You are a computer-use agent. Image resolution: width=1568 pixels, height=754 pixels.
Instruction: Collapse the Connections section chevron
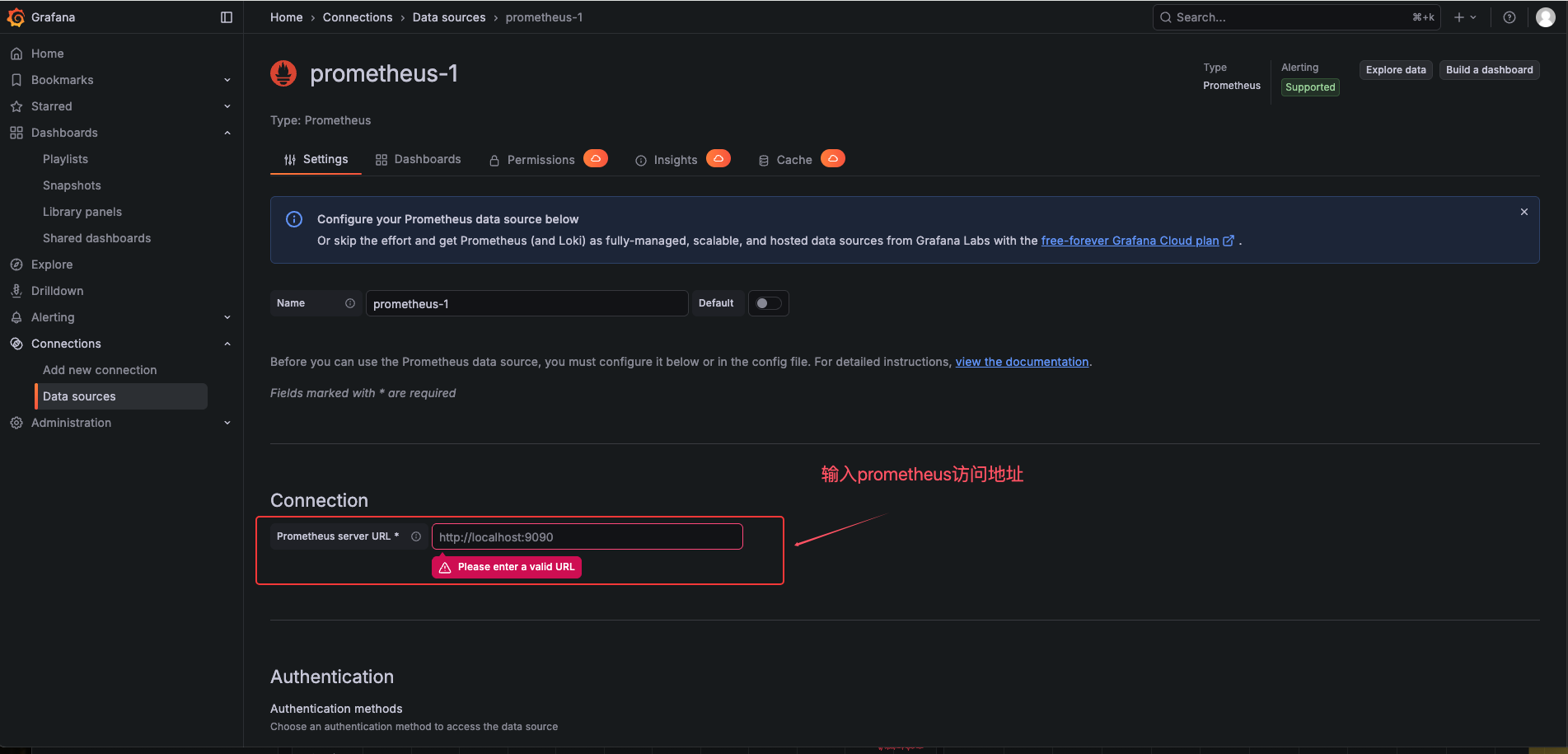tap(227, 344)
